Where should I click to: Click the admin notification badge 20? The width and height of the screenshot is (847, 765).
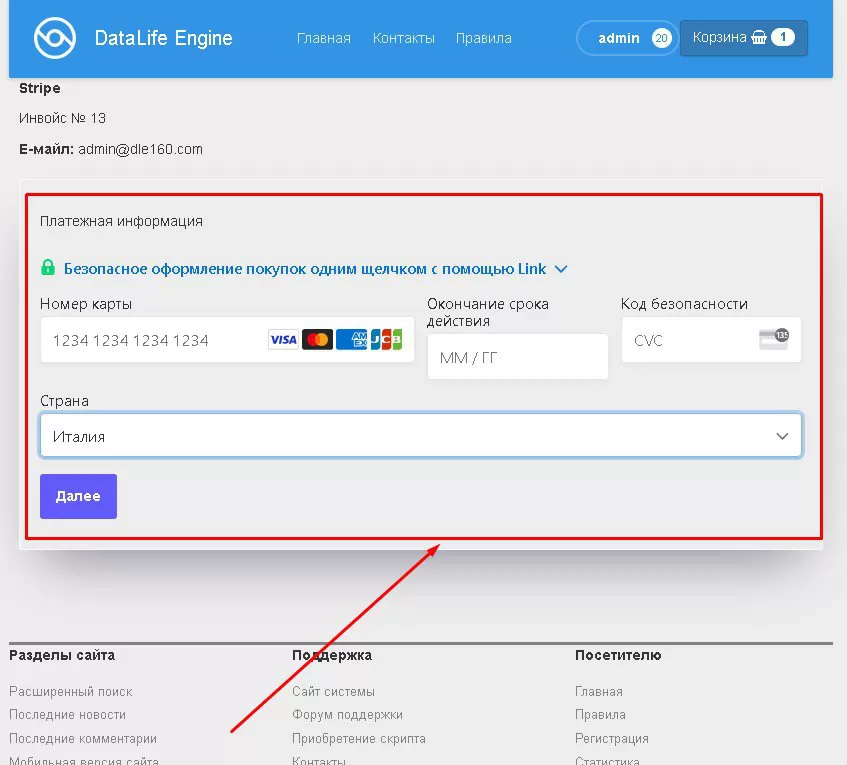661,38
